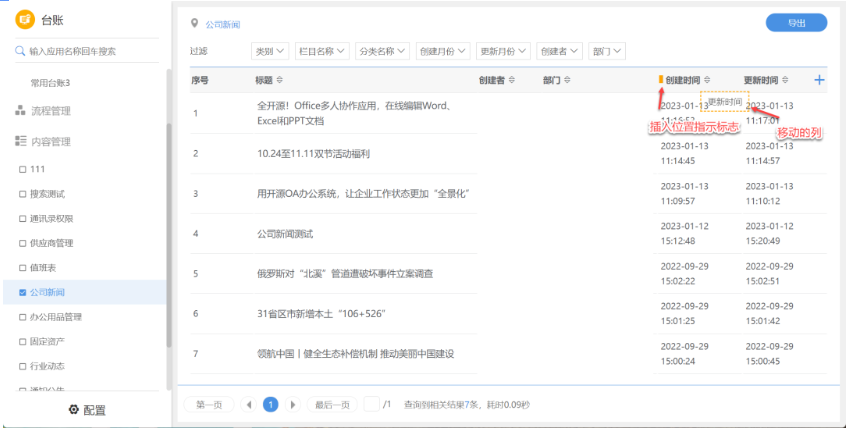Open the 类别 filter dropdown
This screenshot has width=852, height=434.
270,51
